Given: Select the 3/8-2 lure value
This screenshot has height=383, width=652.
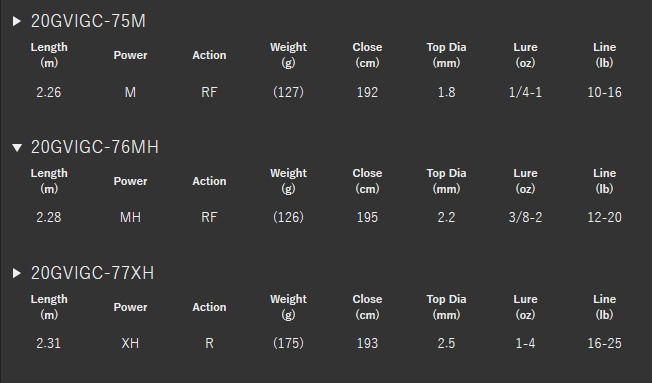Looking at the screenshot, I should coord(525,217).
